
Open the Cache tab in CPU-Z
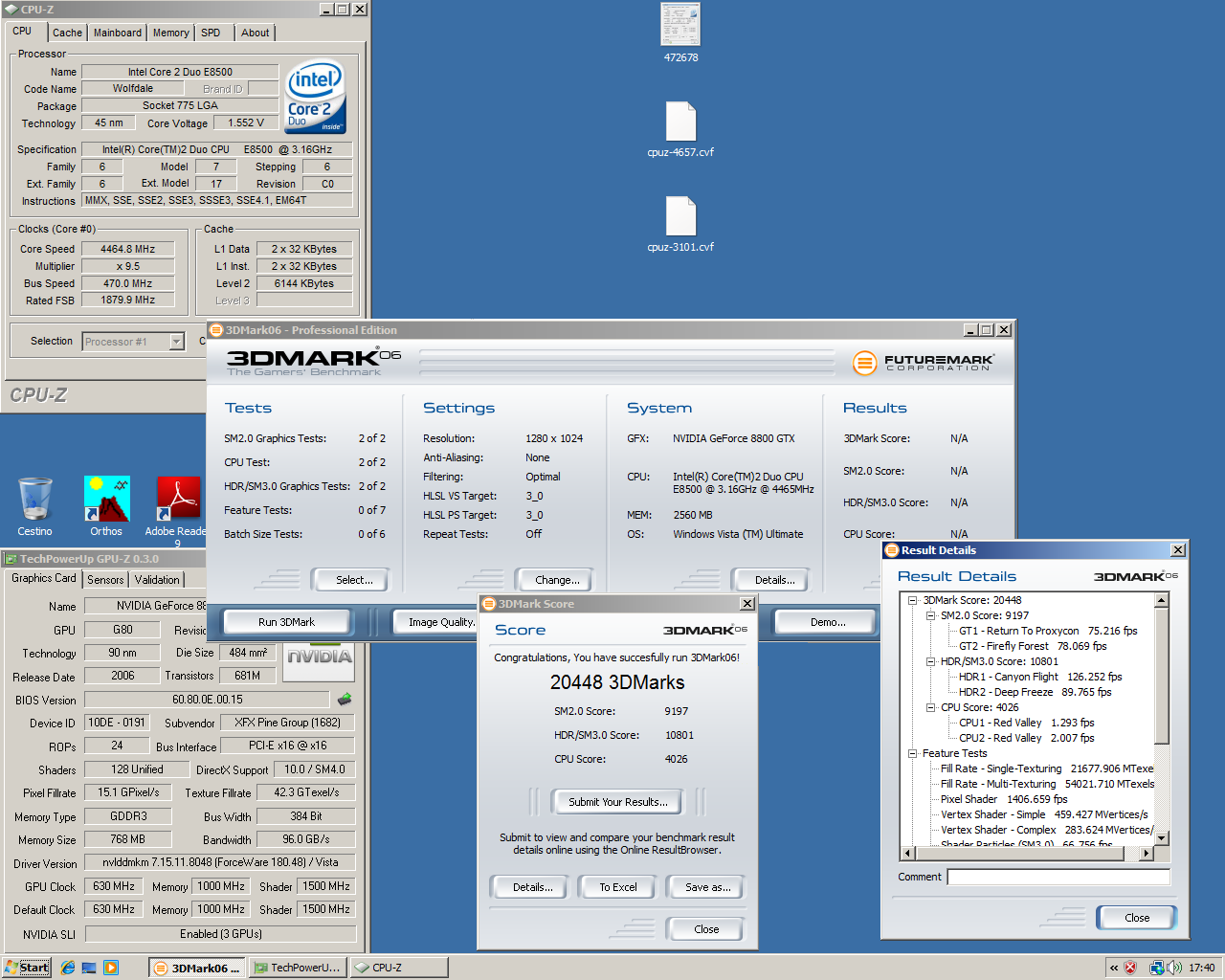(x=67, y=33)
